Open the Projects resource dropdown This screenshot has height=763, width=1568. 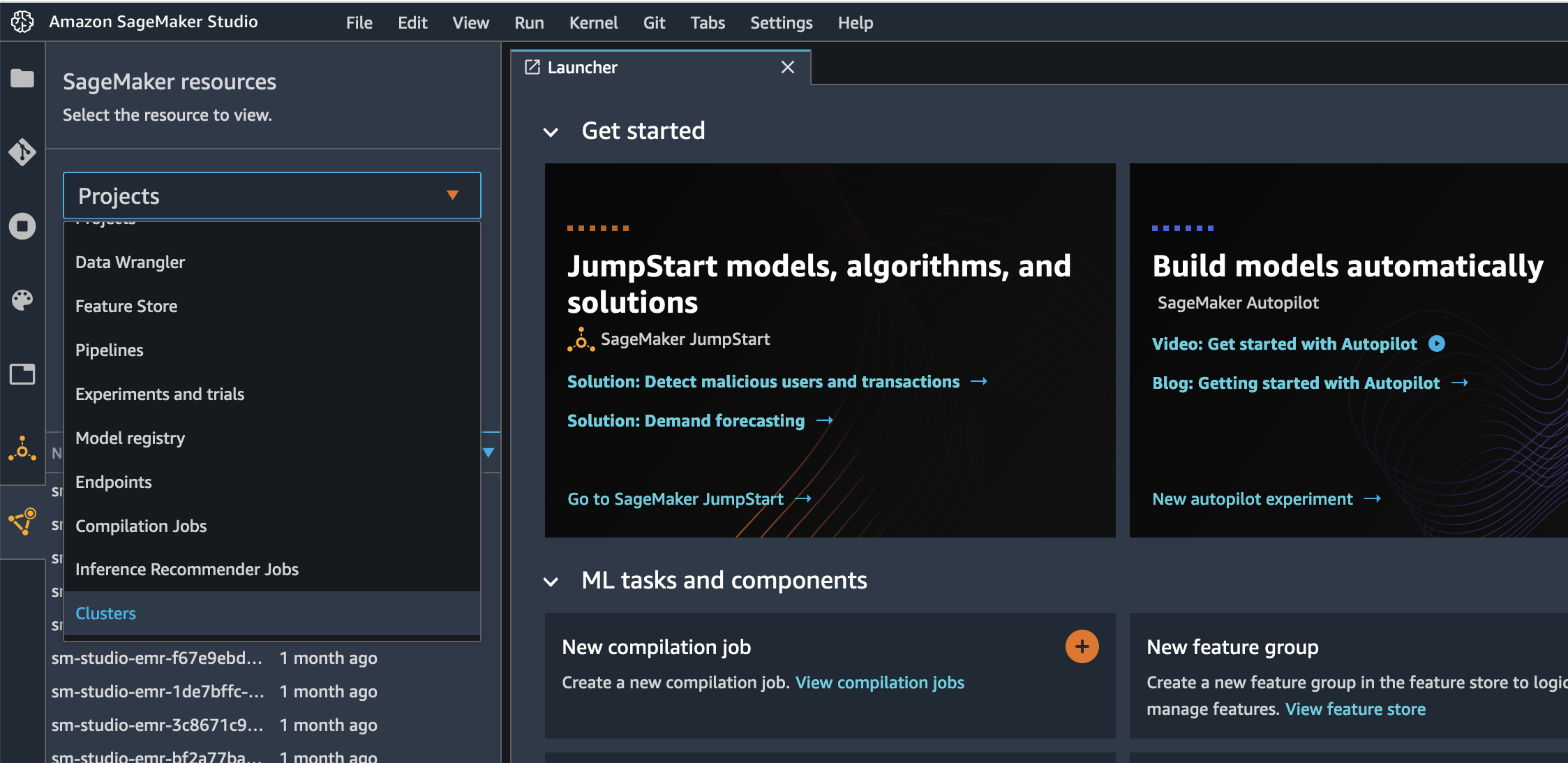[x=271, y=195]
